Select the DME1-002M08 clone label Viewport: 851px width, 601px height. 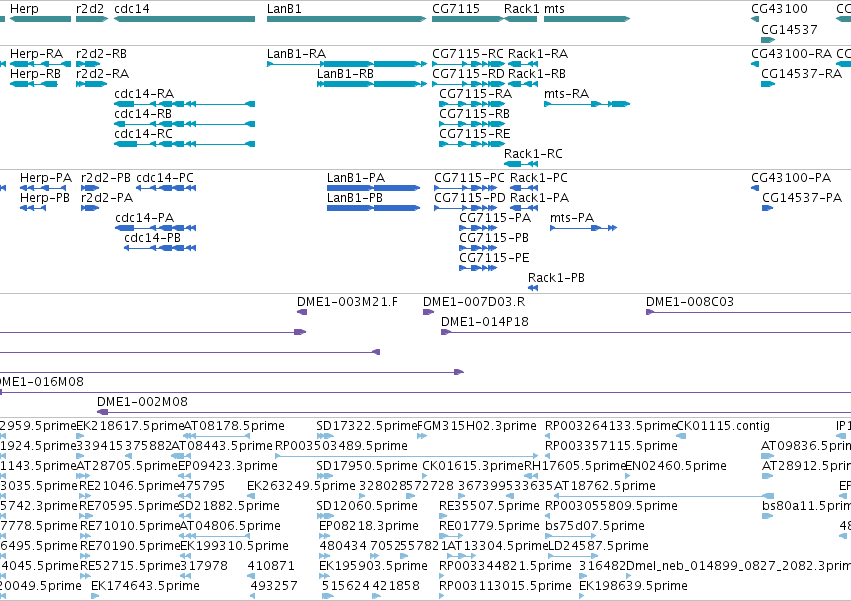[142, 402]
